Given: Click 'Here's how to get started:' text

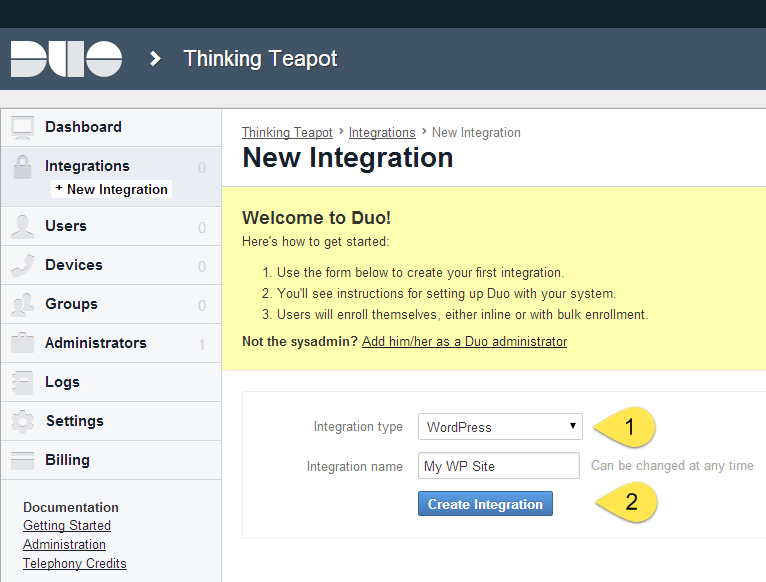Looking at the screenshot, I should 316,242.
